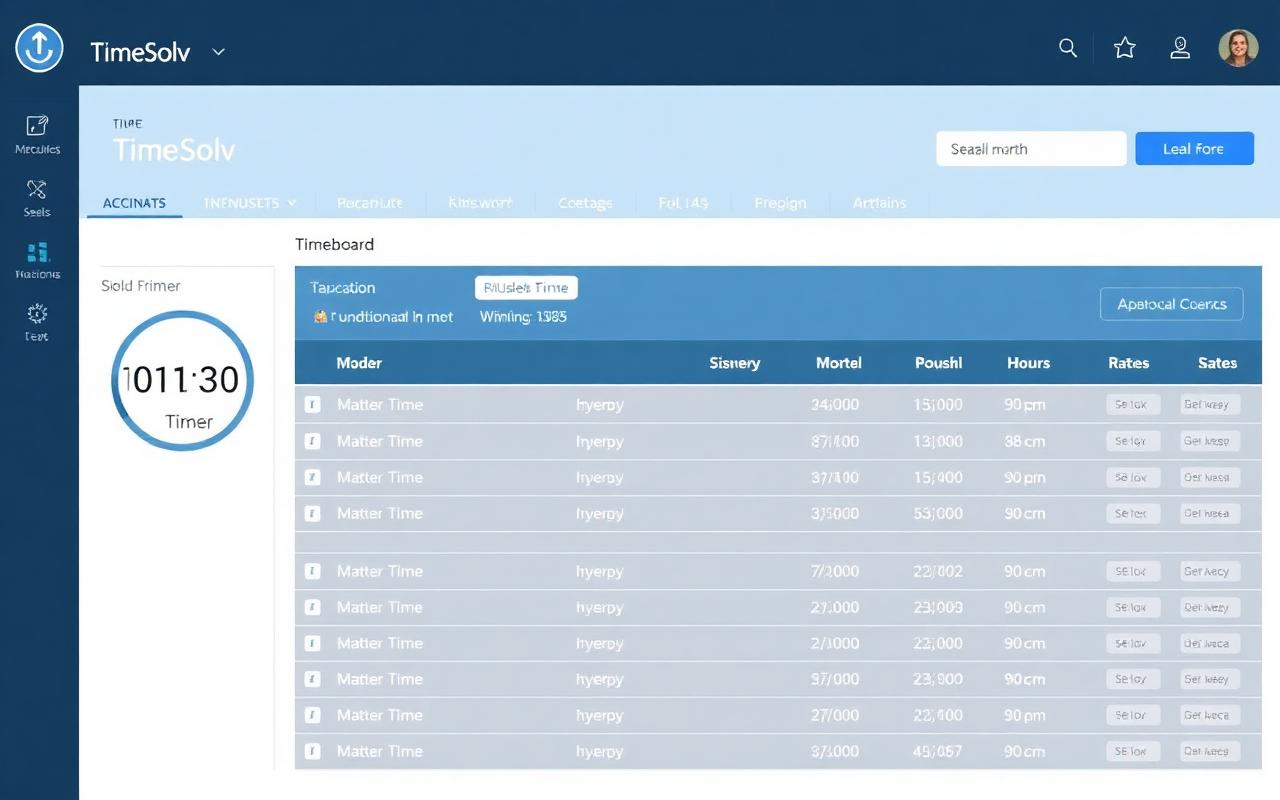
Task: Click the small icon beside 'undtionaal In met'
Action: click(320, 316)
